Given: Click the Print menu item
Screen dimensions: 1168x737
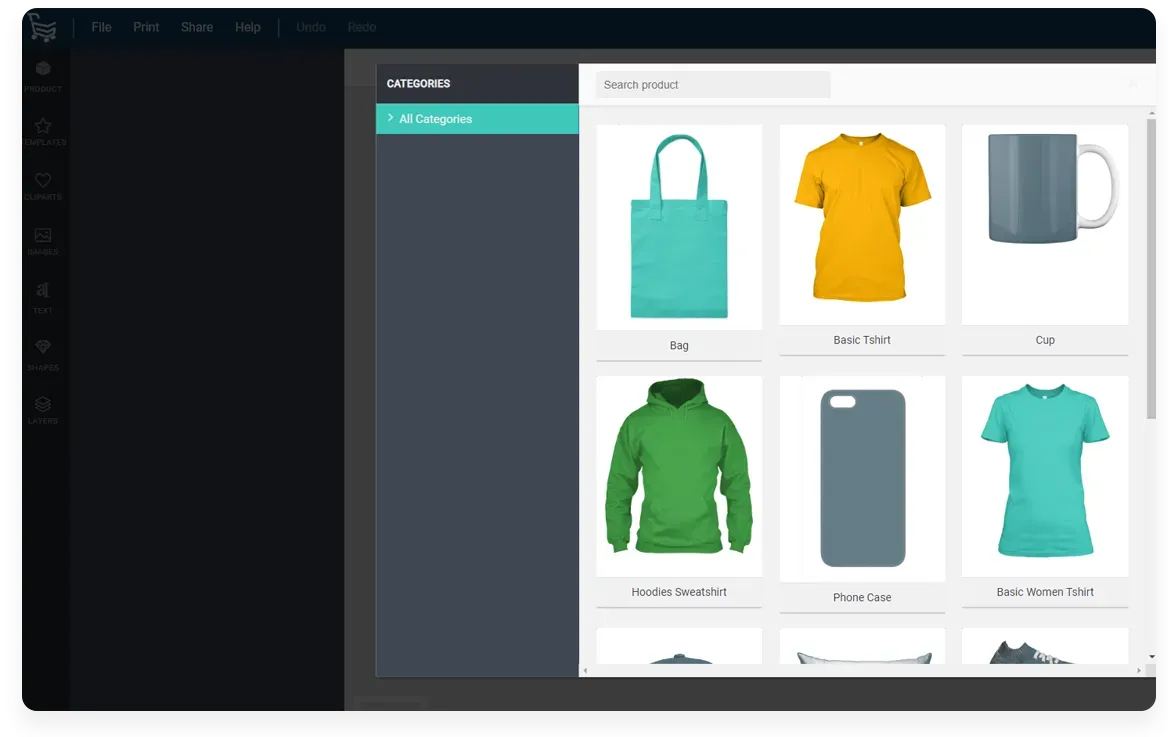Looking at the screenshot, I should 146,27.
